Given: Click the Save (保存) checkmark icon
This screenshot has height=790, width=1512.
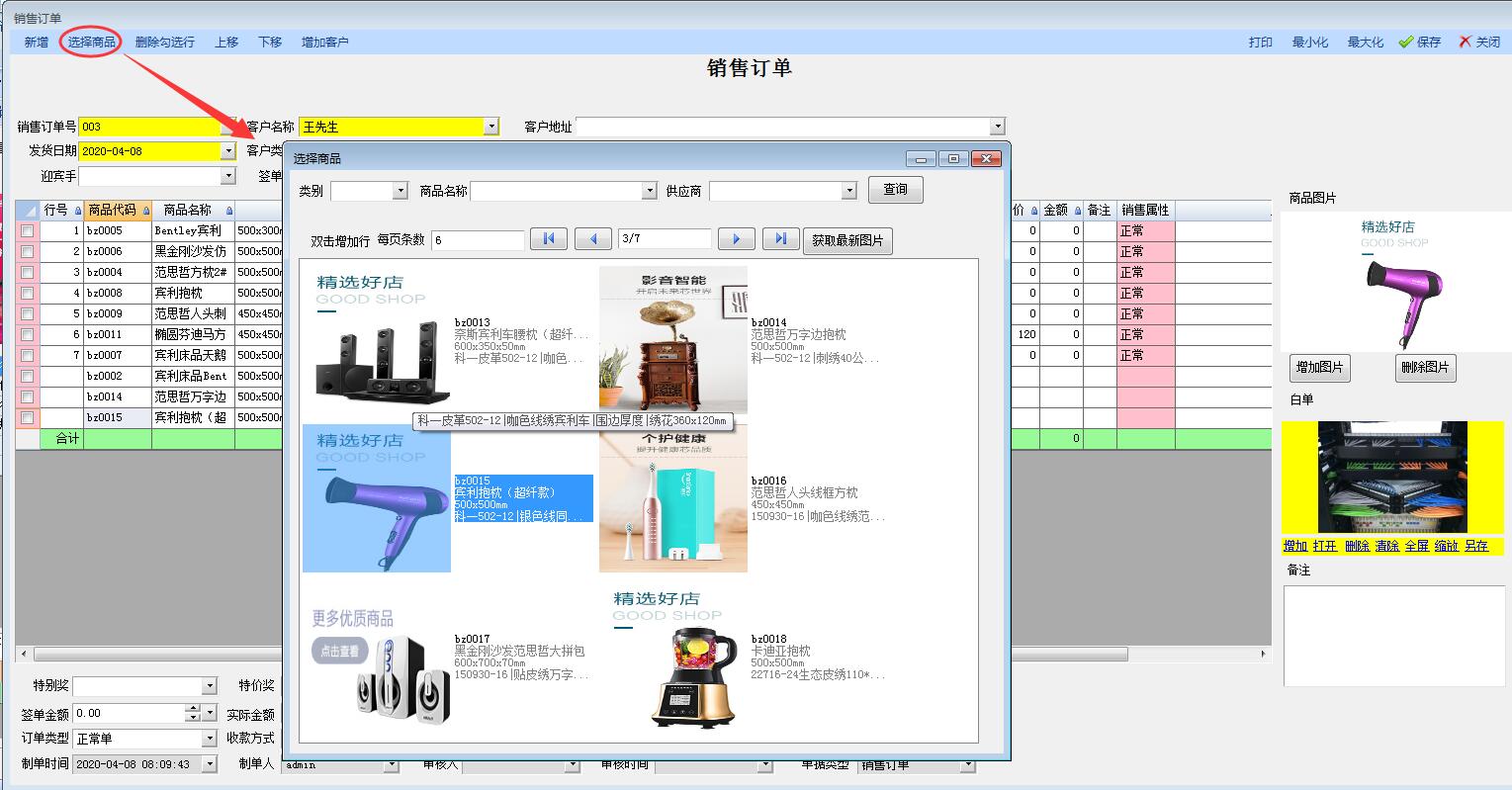Looking at the screenshot, I should (x=1405, y=42).
